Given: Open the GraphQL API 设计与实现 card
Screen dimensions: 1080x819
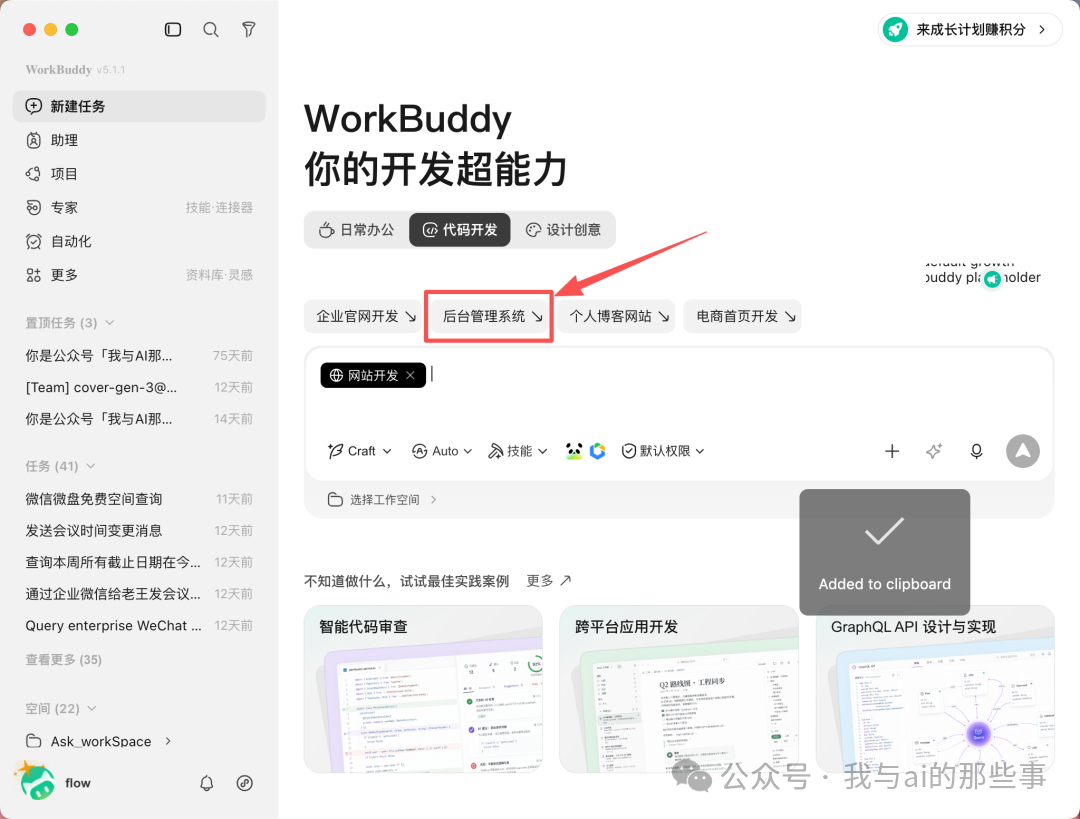Looking at the screenshot, I should (x=935, y=689).
